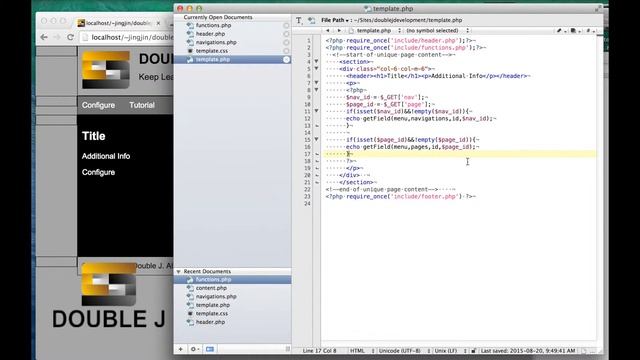The width and height of the screenshot is (640, 360).
Task: Open the Unicode (UTF-8) encoding popup
Action: click(x=404, y=351)
